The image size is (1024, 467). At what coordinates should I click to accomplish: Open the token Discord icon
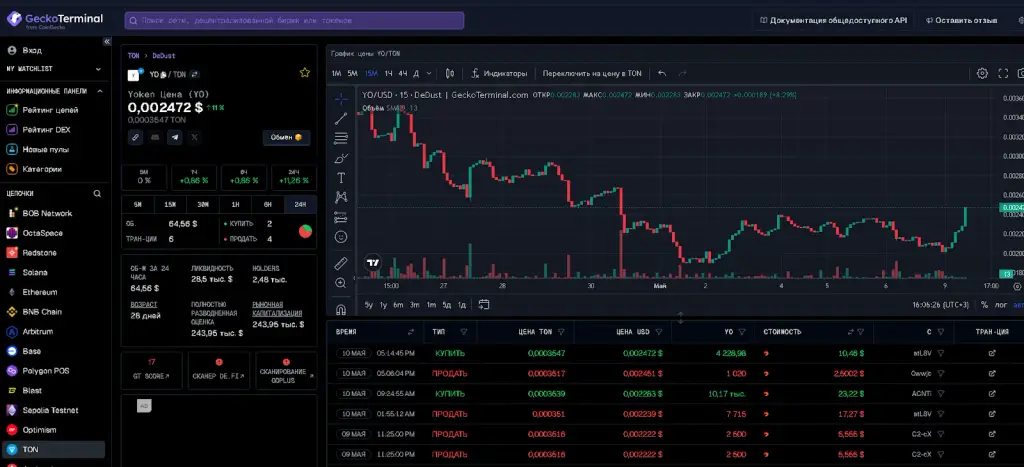[x=155, y=137]
